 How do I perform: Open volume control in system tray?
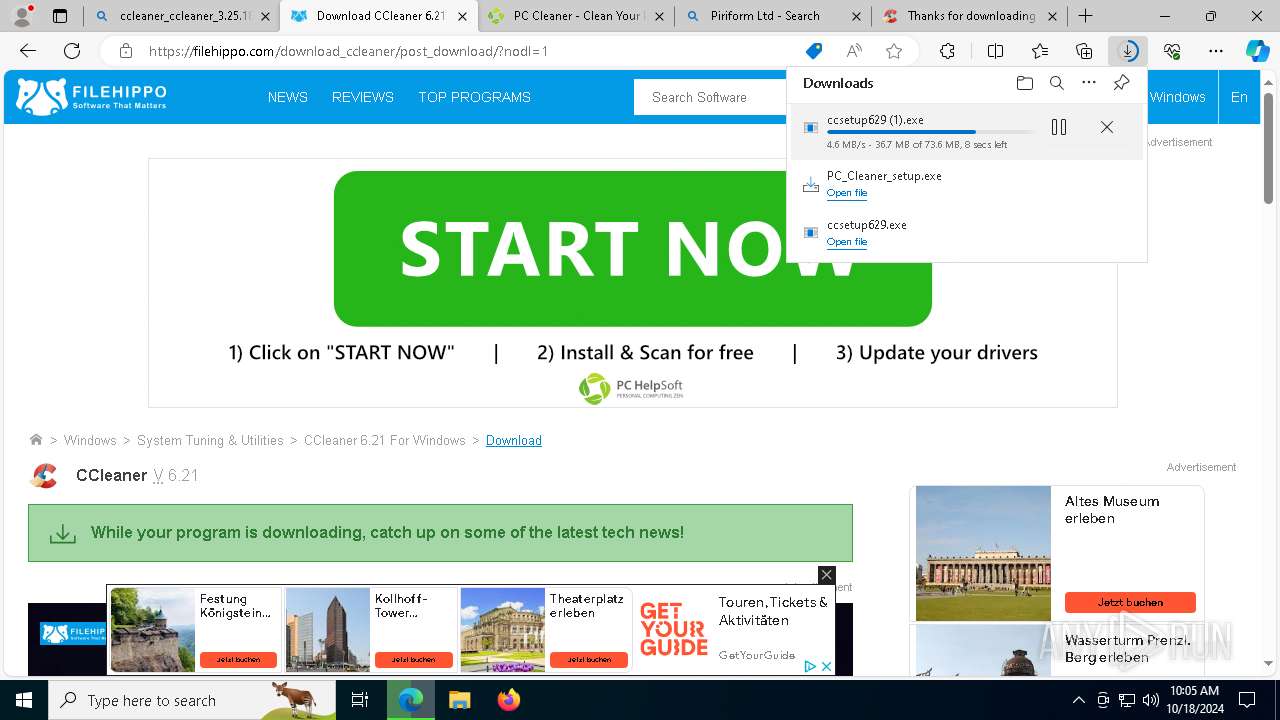point(1151,700)
